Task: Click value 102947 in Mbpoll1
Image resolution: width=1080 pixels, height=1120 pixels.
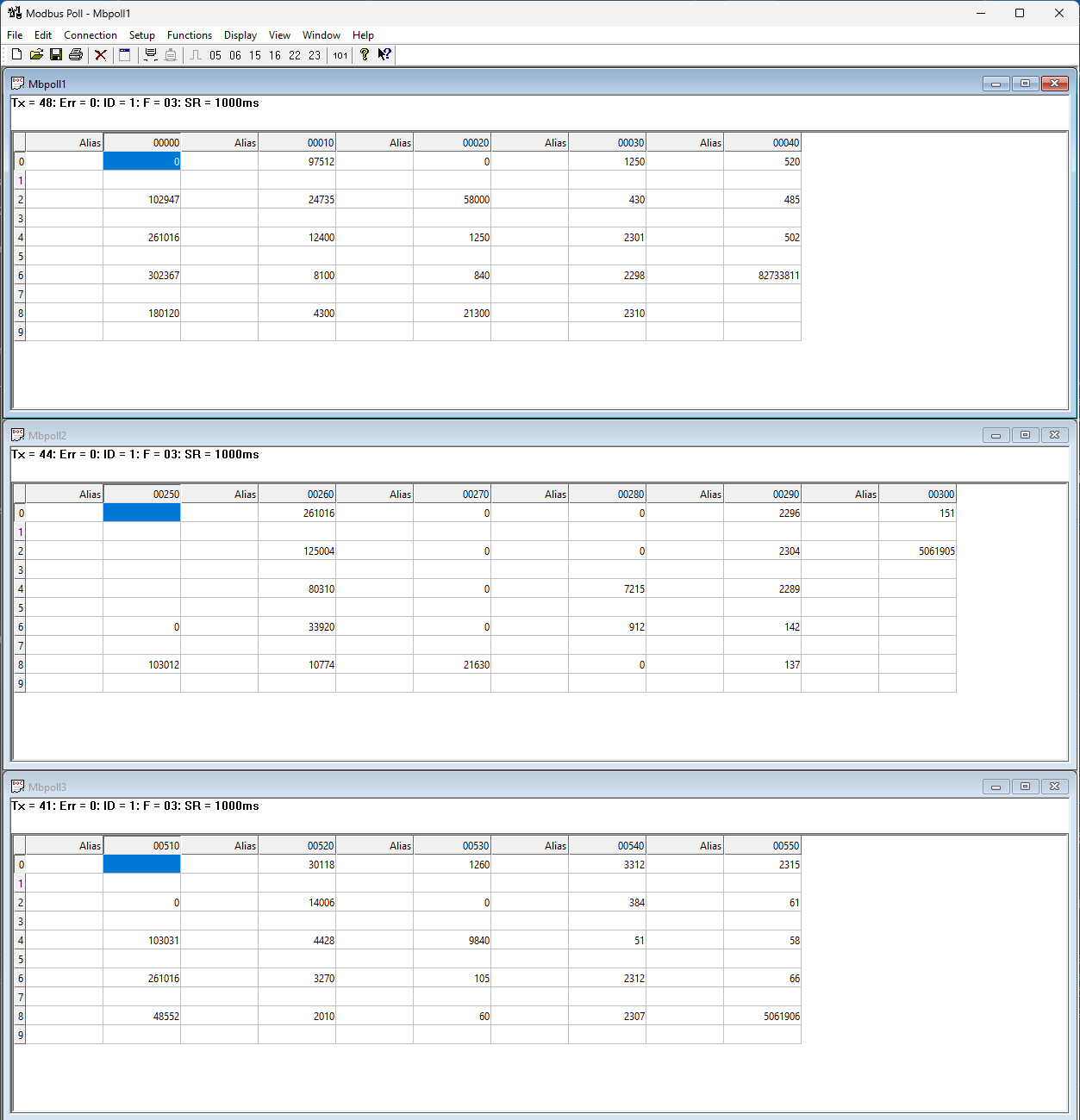Action: [x=164, y=200]
